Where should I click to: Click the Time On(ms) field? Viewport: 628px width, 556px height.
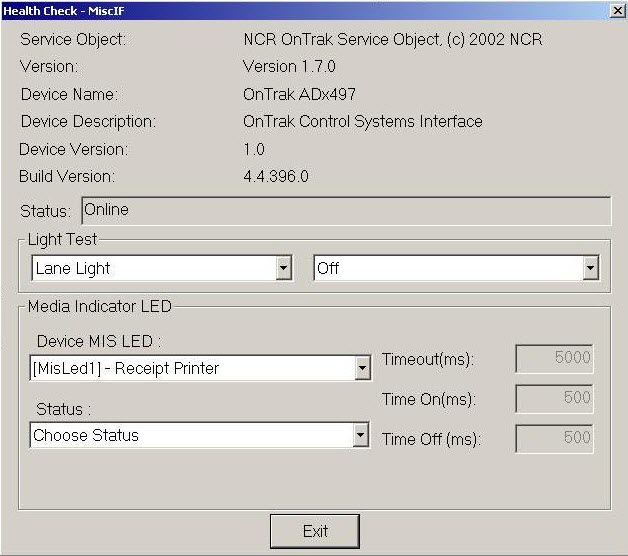pos(554,399)
